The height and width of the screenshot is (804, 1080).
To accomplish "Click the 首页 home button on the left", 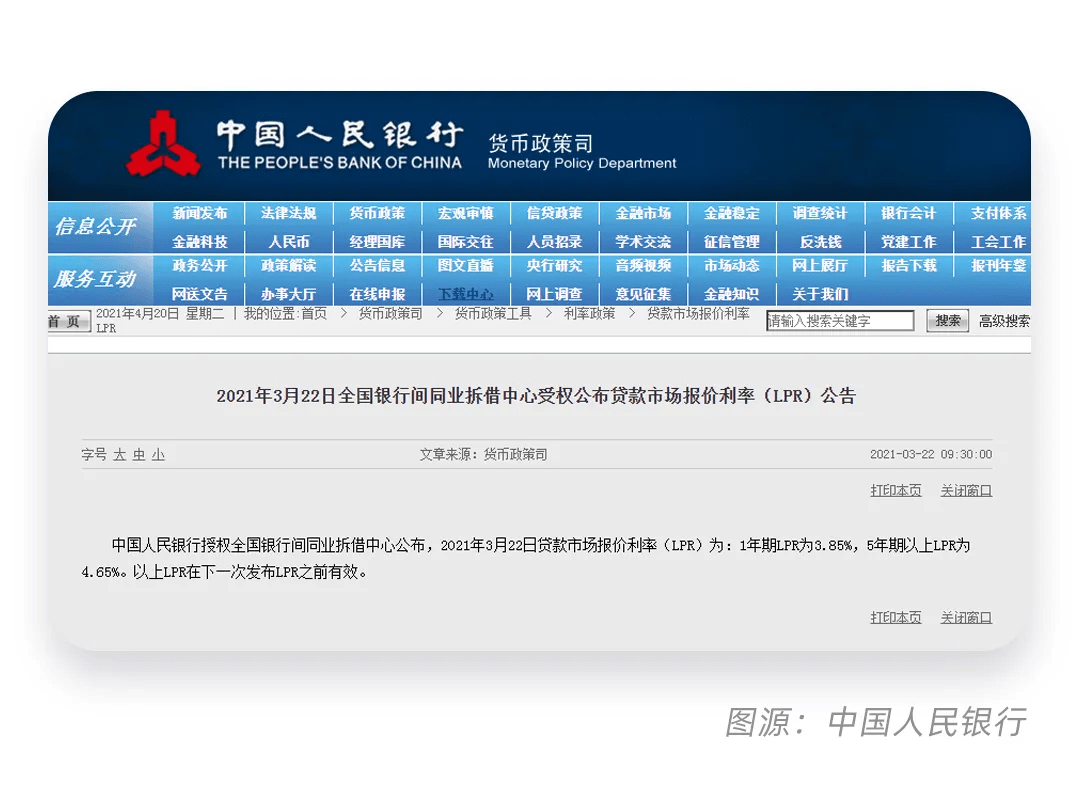I will pyautogui.click(x=68, y=321).
